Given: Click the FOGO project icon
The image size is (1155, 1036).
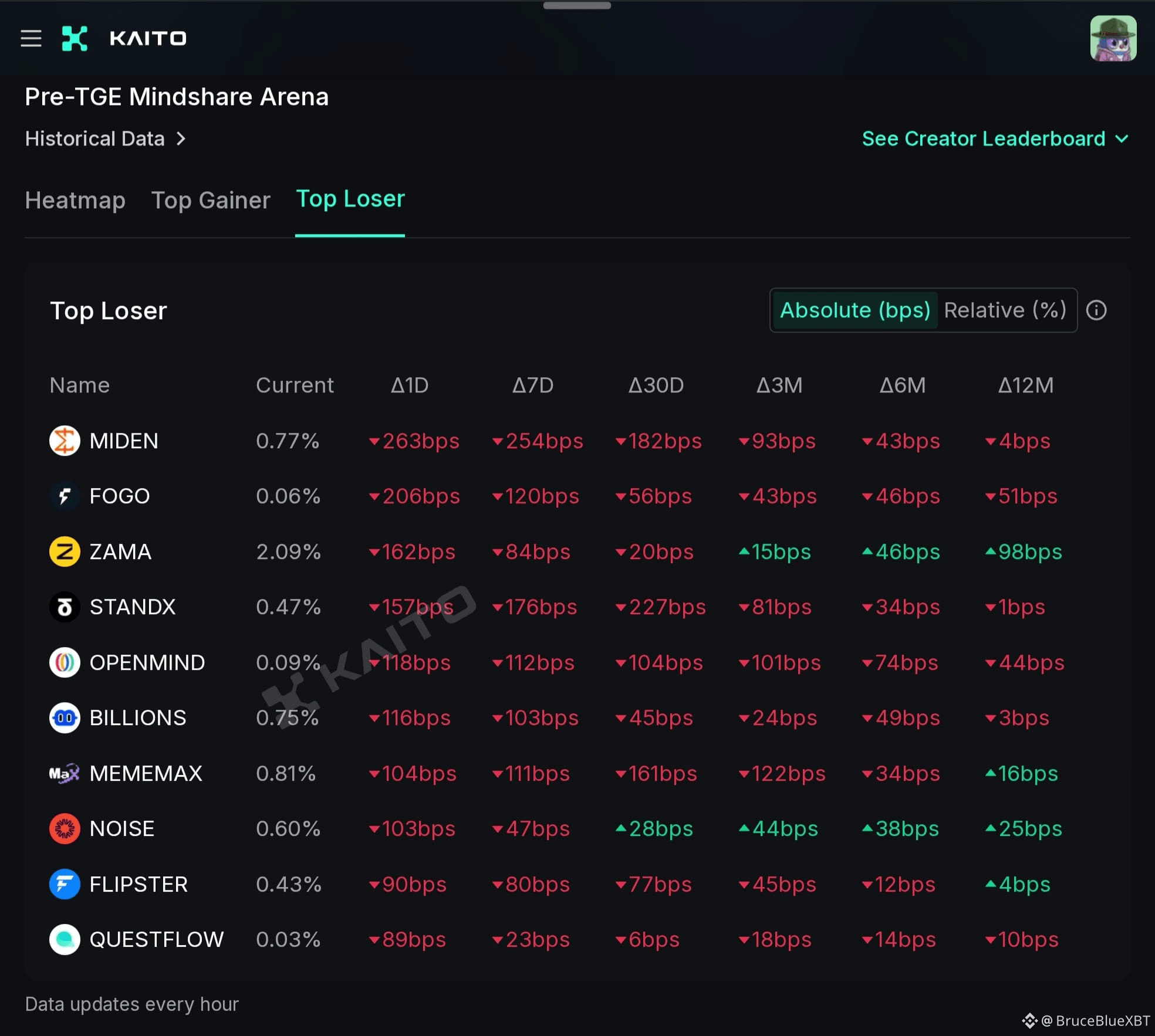Looking at the screenshot, I should [x=65, y=496].
